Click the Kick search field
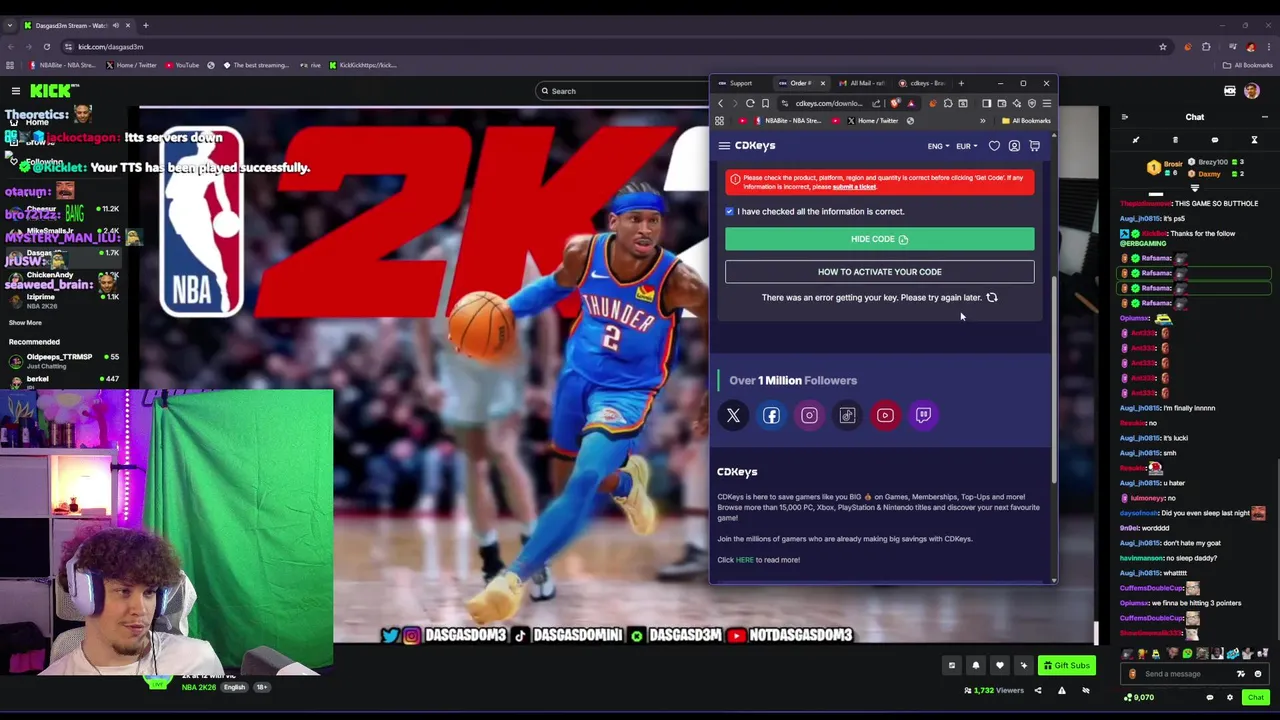Viewport: 1280px width, 720px height. (620, 91)
